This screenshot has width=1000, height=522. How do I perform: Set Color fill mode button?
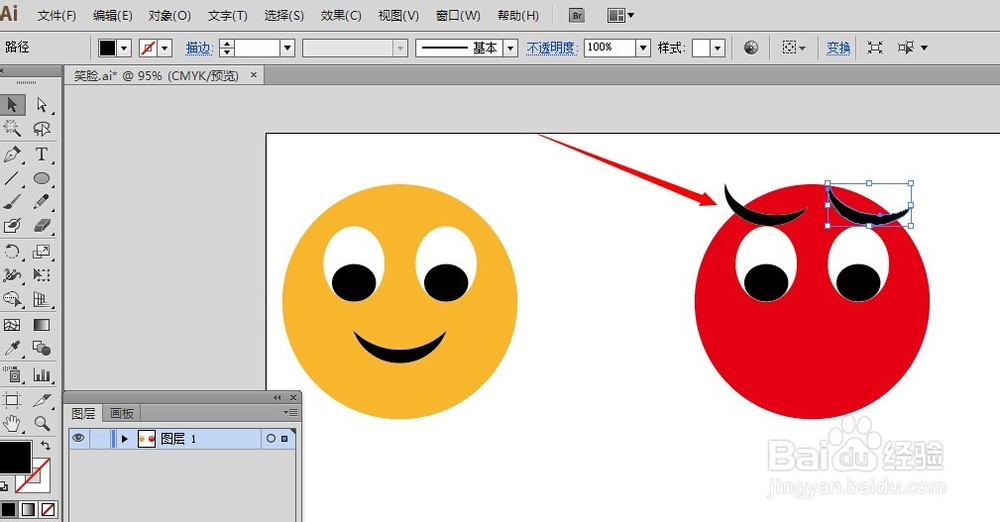coord(9,509)
